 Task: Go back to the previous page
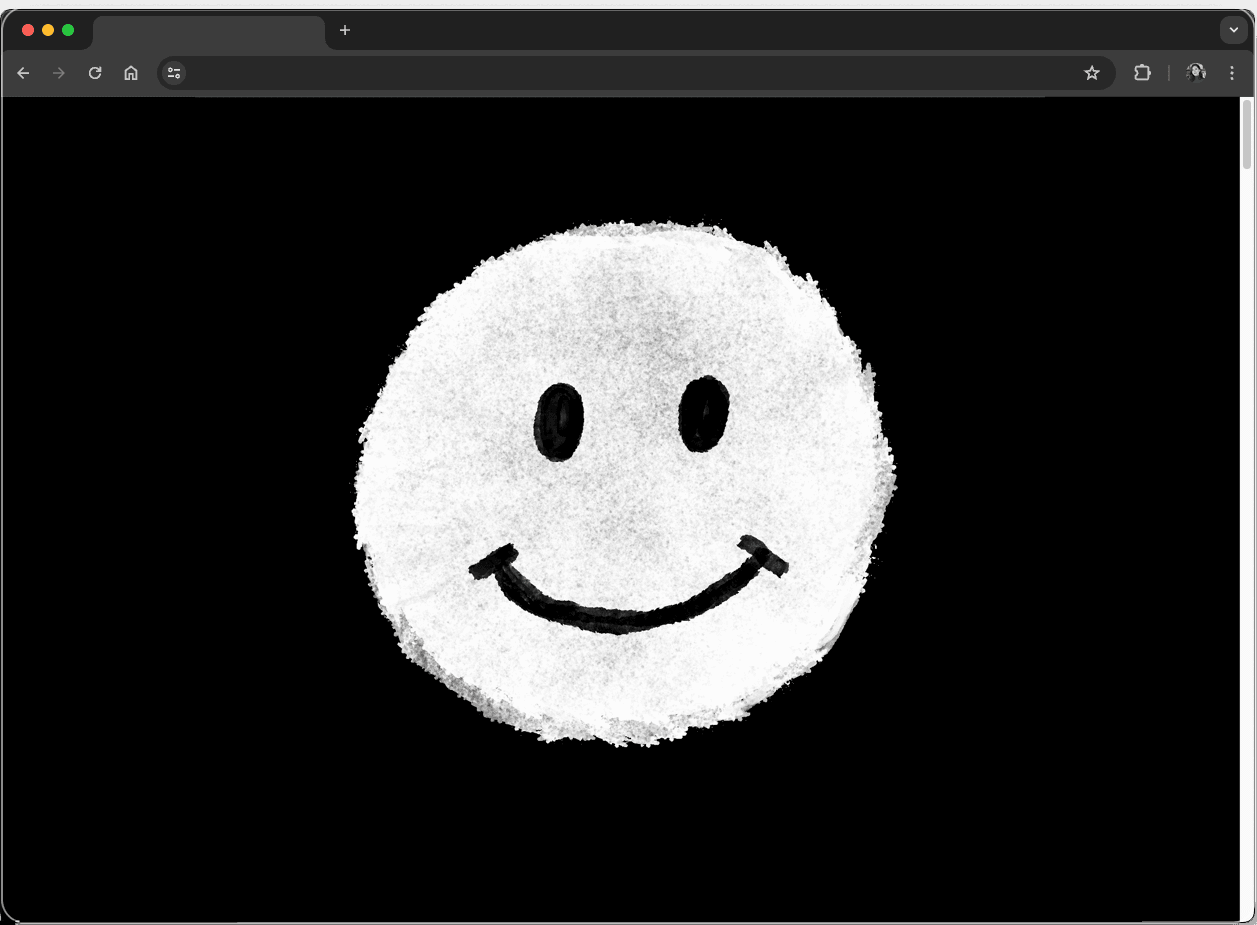23,73
